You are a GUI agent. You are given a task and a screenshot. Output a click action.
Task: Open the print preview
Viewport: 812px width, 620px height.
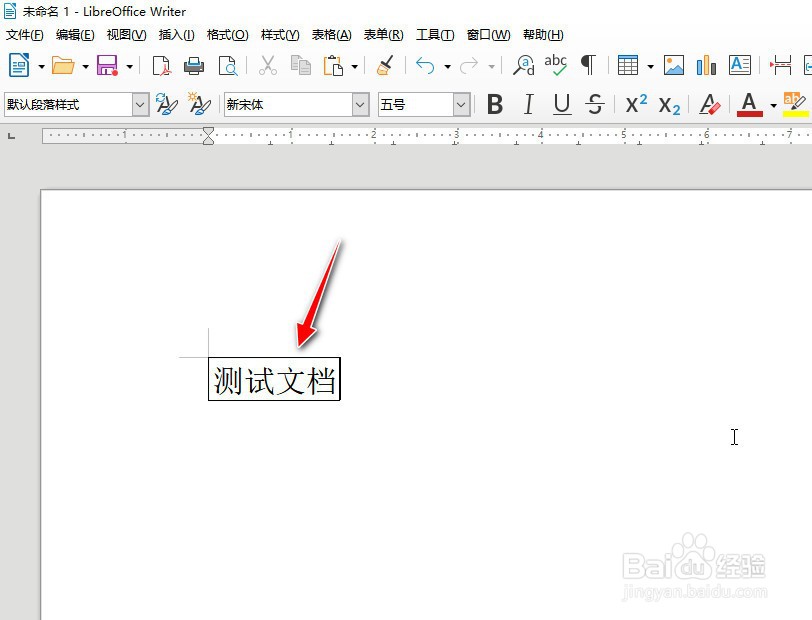coord(228,65)
